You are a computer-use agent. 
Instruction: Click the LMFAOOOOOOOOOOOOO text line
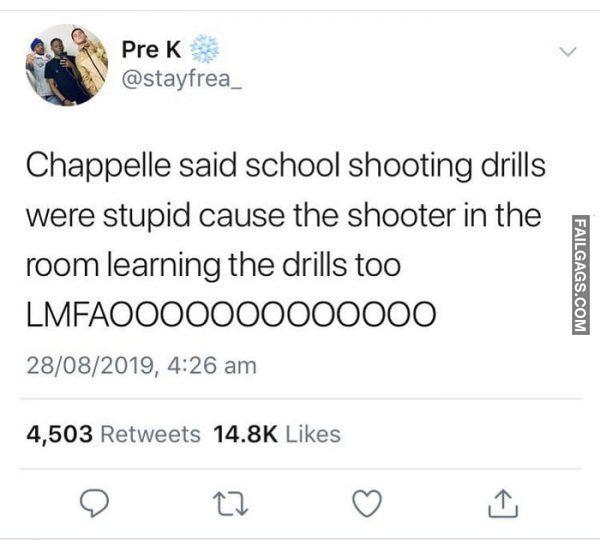tap(231, 314)
